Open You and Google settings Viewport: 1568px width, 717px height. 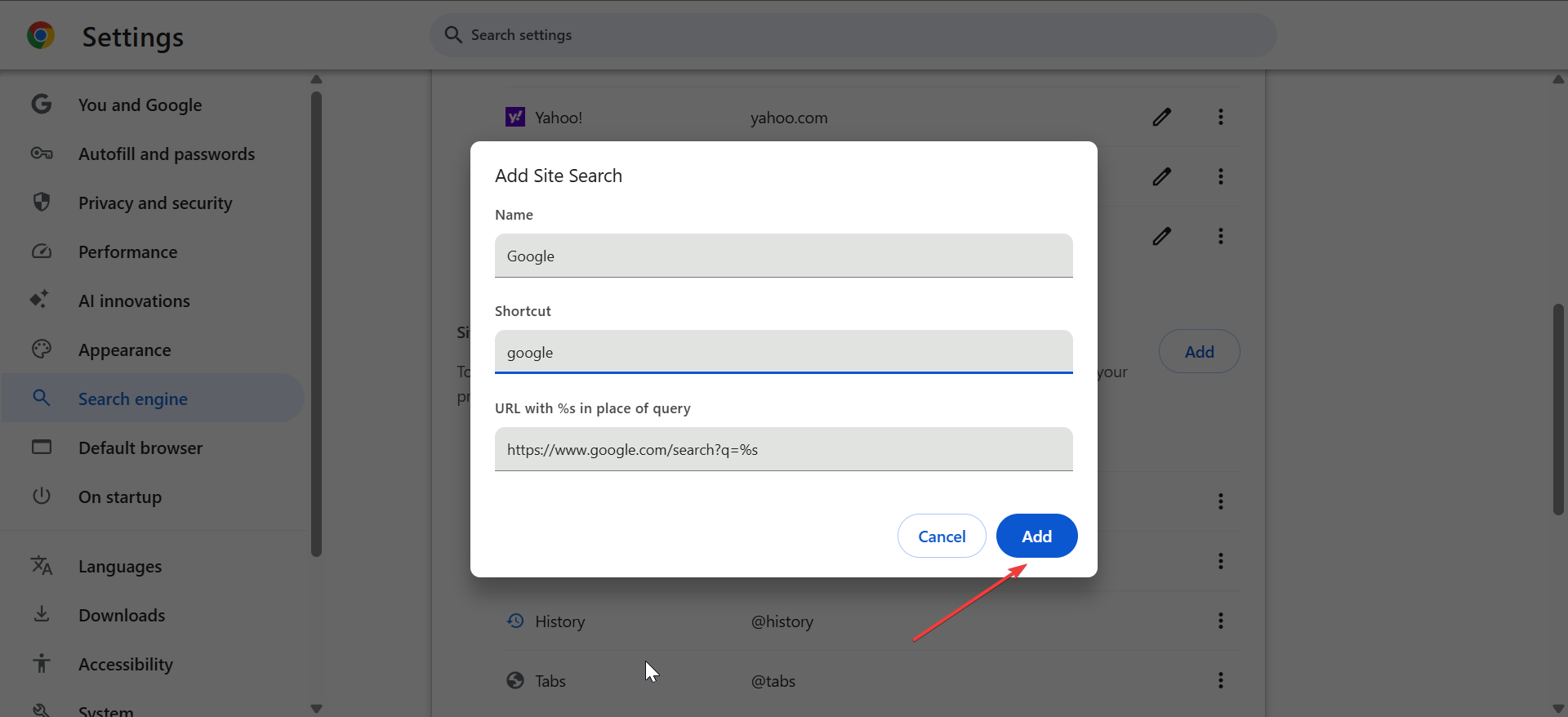pos(140,105)
